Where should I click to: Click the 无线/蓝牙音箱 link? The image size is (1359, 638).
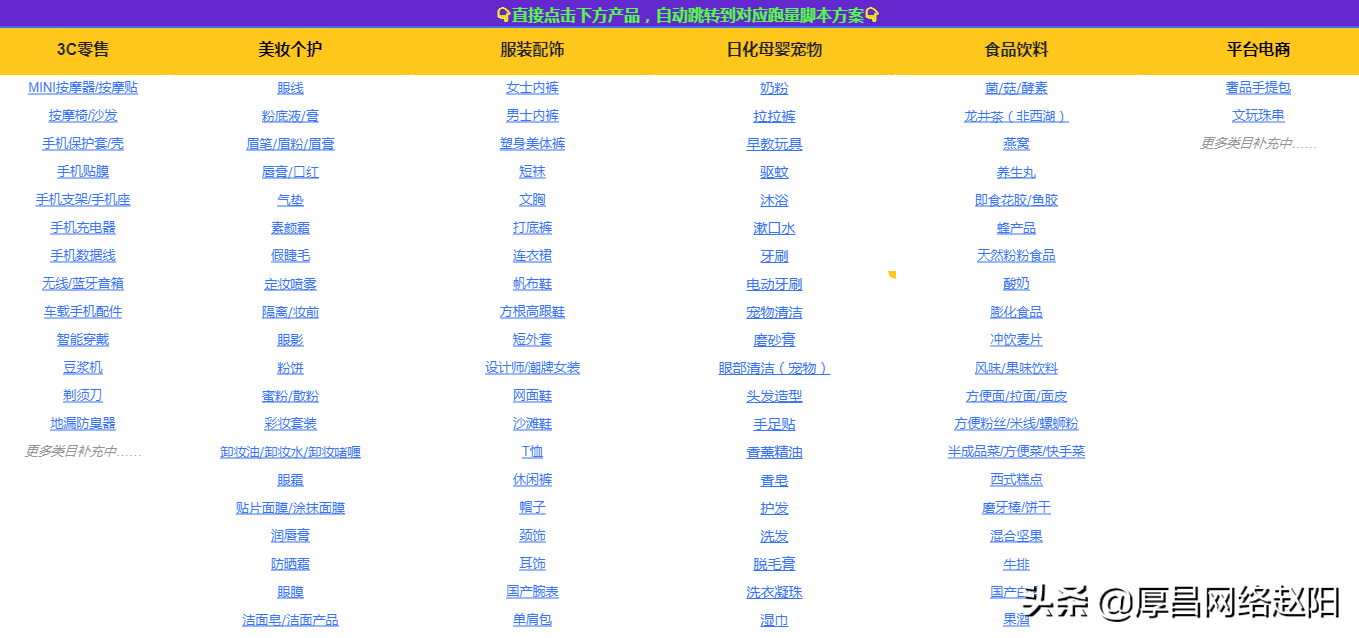coord(83,284)
